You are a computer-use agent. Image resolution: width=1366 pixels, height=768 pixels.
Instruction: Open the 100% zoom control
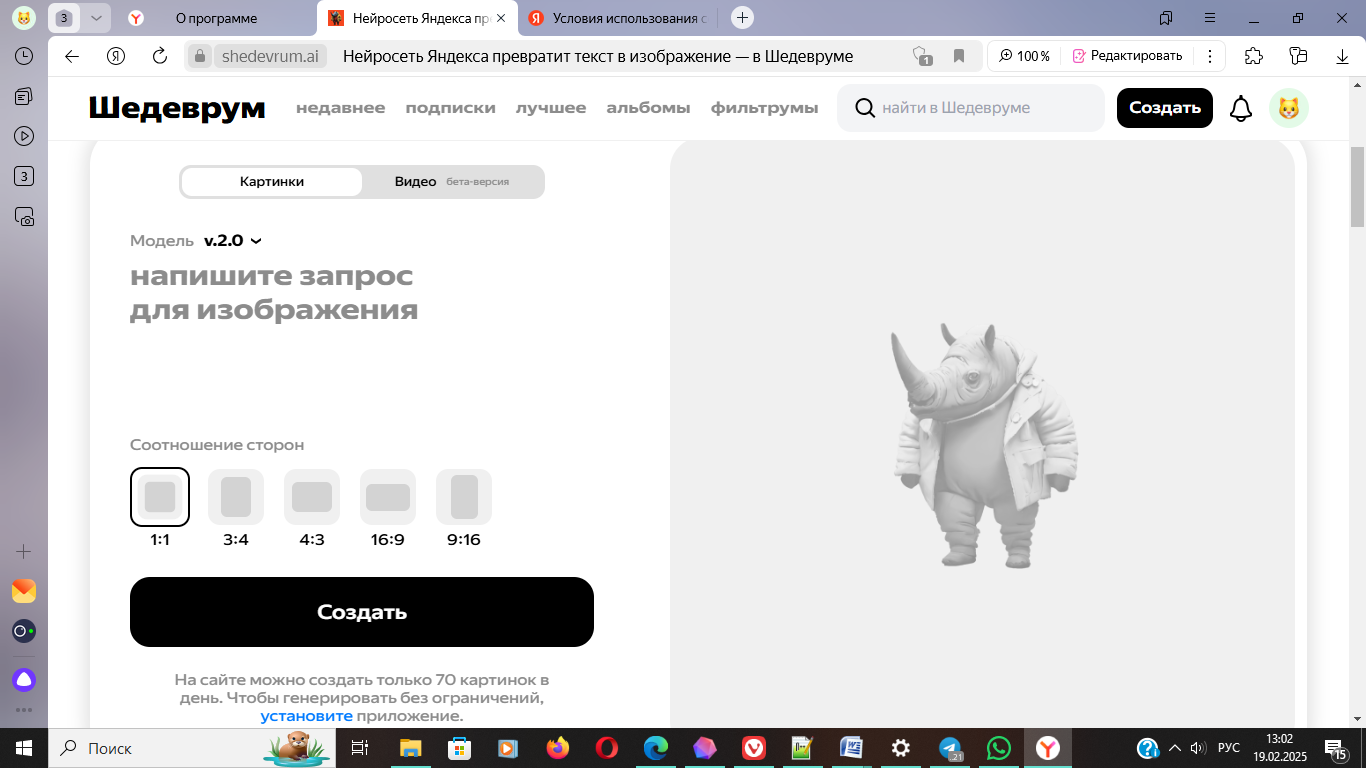(1025, 56)
